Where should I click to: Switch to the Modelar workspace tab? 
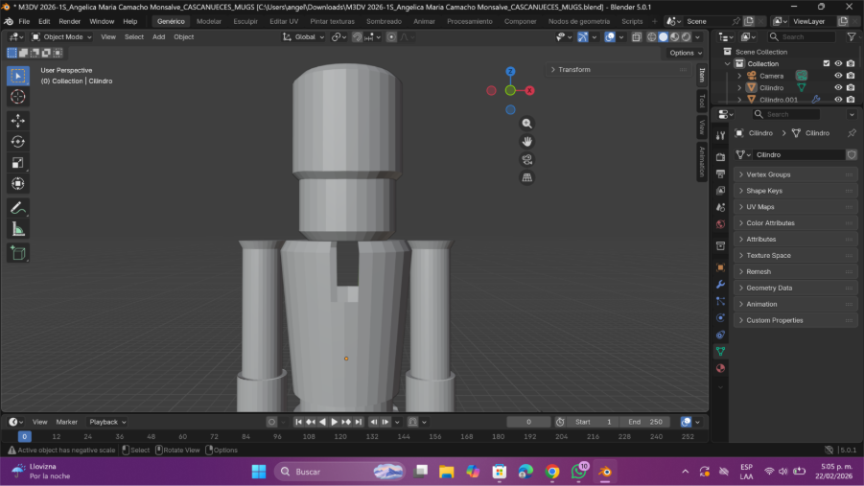(209, 21)
